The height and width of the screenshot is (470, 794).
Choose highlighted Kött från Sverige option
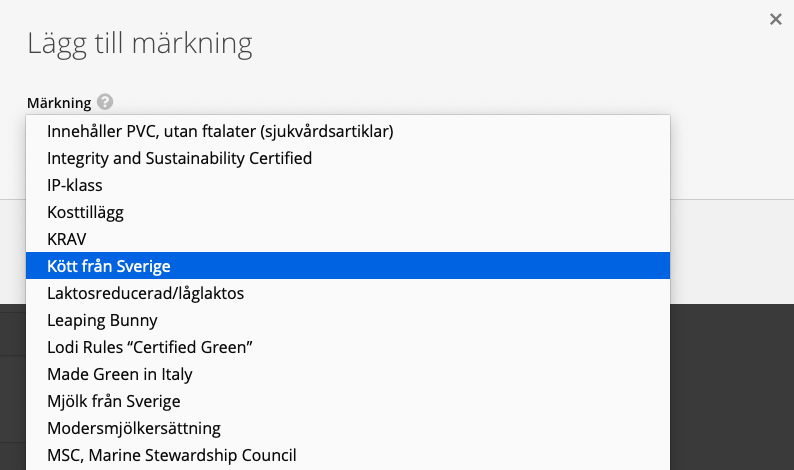348,266
